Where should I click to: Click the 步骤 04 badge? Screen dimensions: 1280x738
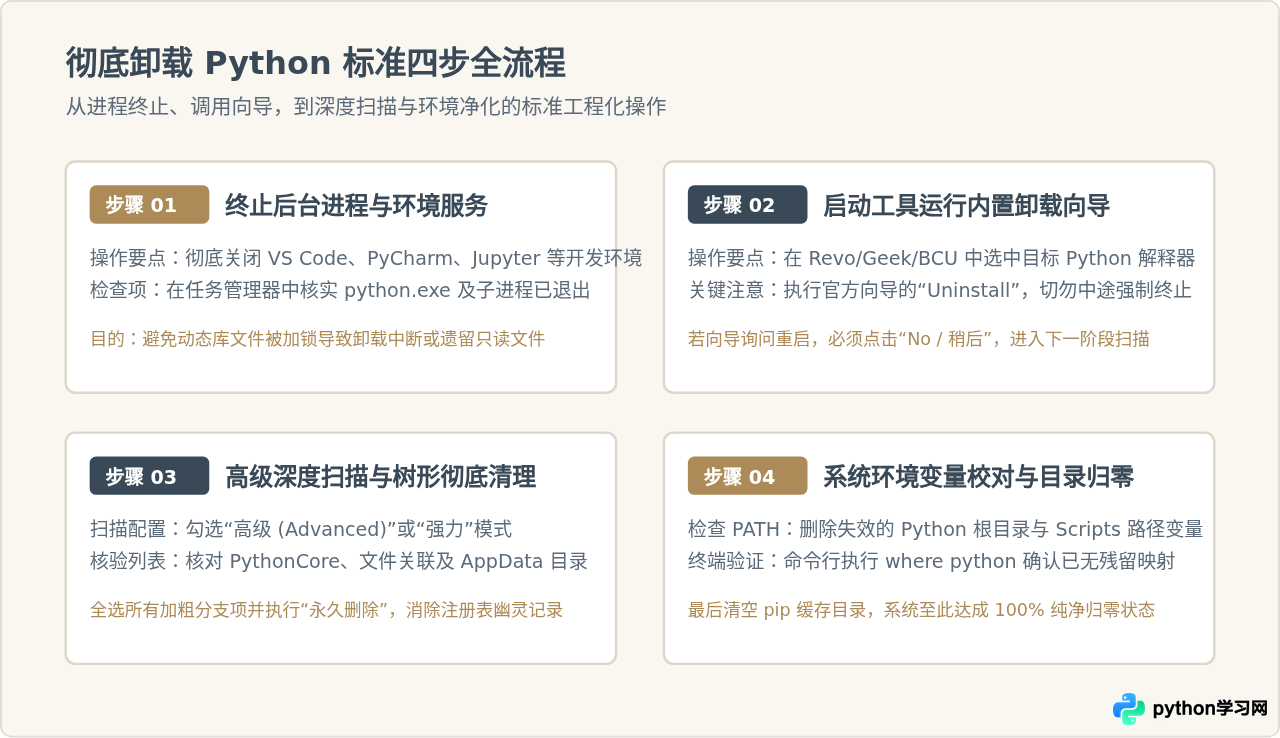[x=747, y=476]
